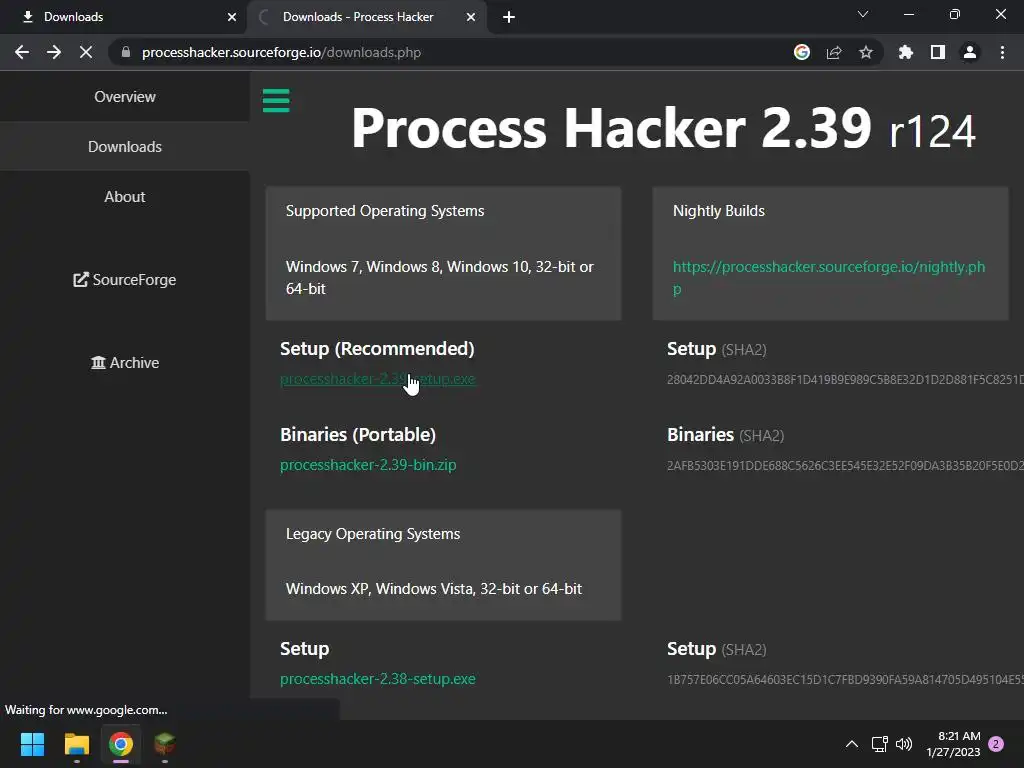Toggle the green hamburger sidebar menu
This screenshot has width=1024, height=768.
[x=276, y=101]
